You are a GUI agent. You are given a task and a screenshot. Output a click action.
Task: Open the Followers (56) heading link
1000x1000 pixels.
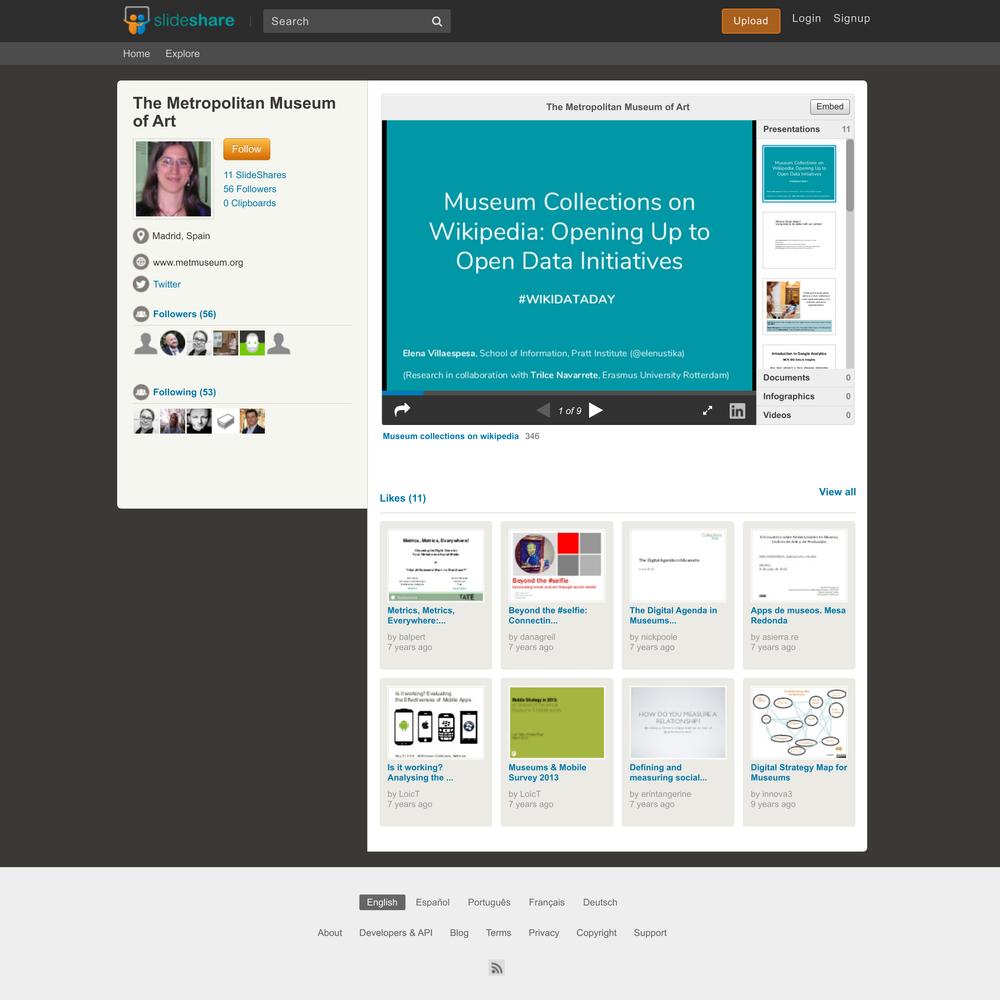[184, 314]
